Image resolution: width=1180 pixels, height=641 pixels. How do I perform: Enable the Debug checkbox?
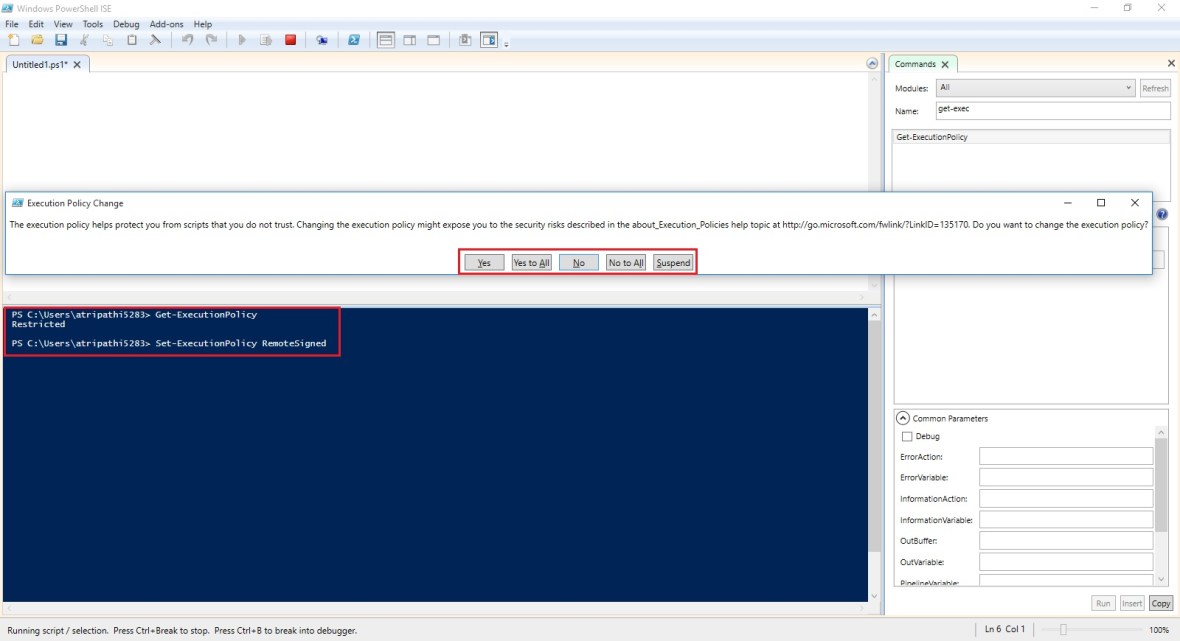[907, 436]
